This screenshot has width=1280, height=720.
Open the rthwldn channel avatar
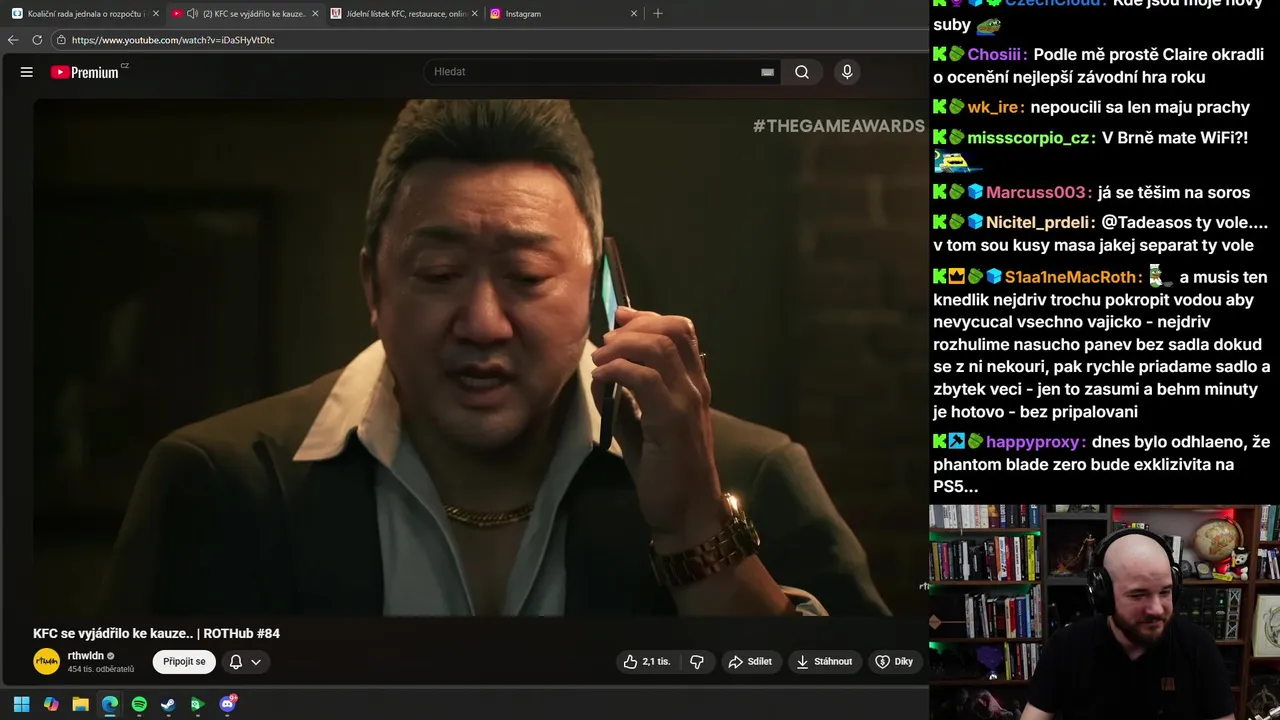point(47,662)
